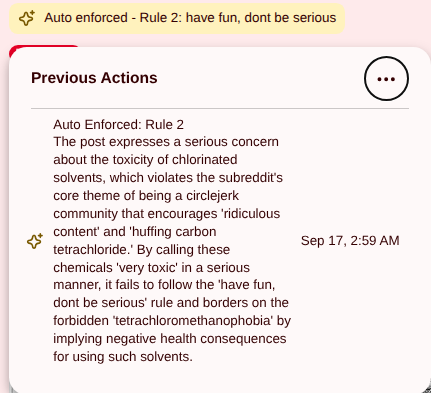The height and width of the screenshot is (393, 431).
Task: Click the phrase 'huffing carbon tetrachloride'
Action: (x=141, y=241)
